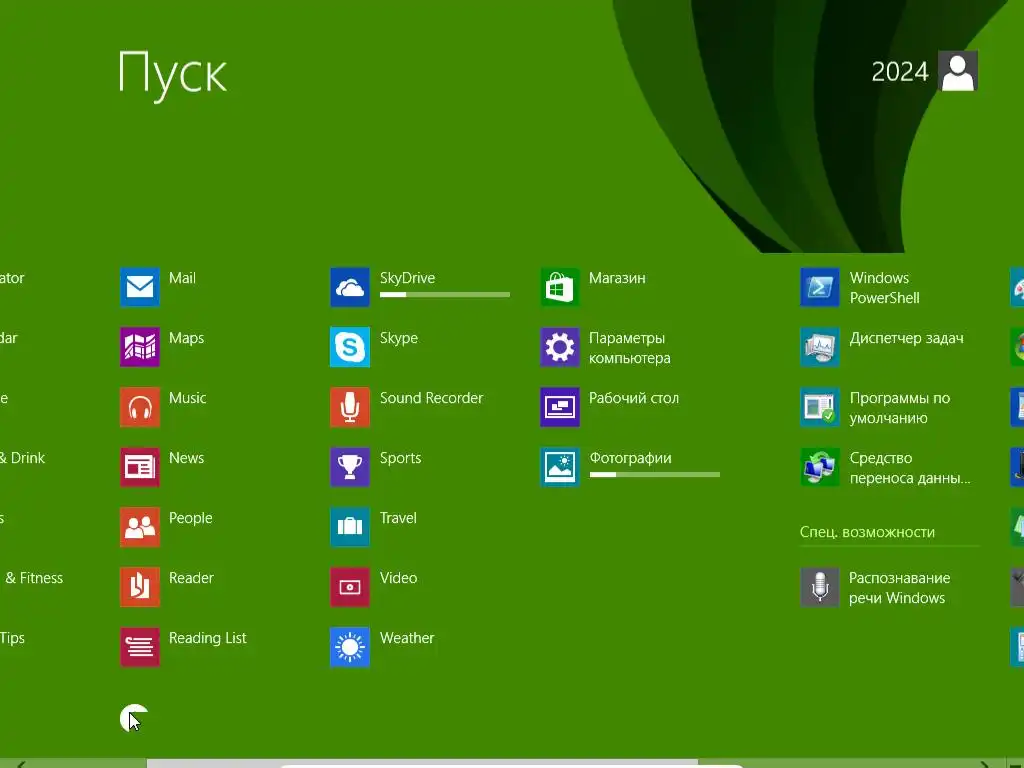This screenshot has width=1024, height=768.
Task: Click the Video label text
Action: point(398,578)
